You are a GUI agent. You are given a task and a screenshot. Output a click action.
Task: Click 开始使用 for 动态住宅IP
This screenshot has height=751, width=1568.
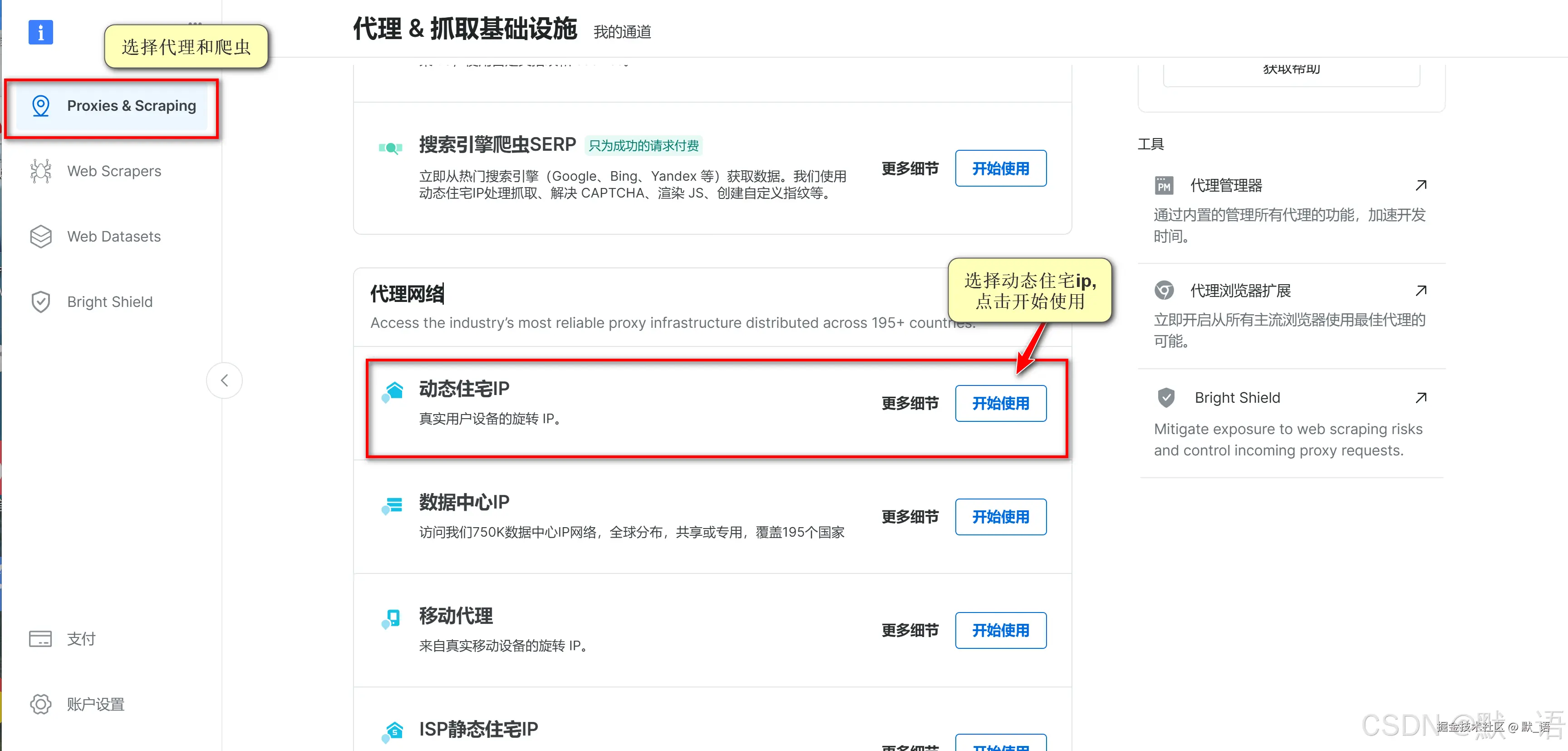pos(1000,403)
